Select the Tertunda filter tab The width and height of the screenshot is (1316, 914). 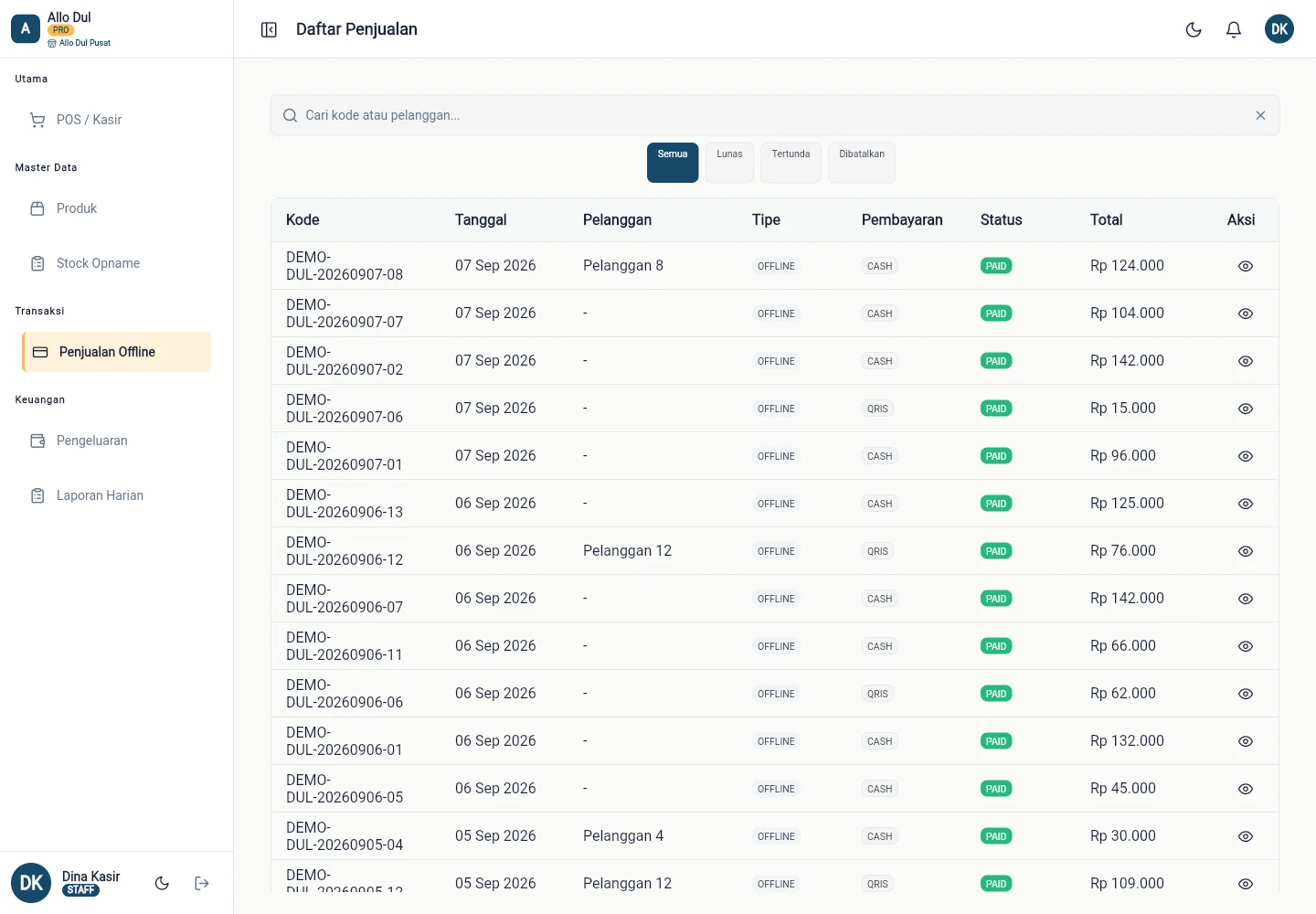[791, 163]
